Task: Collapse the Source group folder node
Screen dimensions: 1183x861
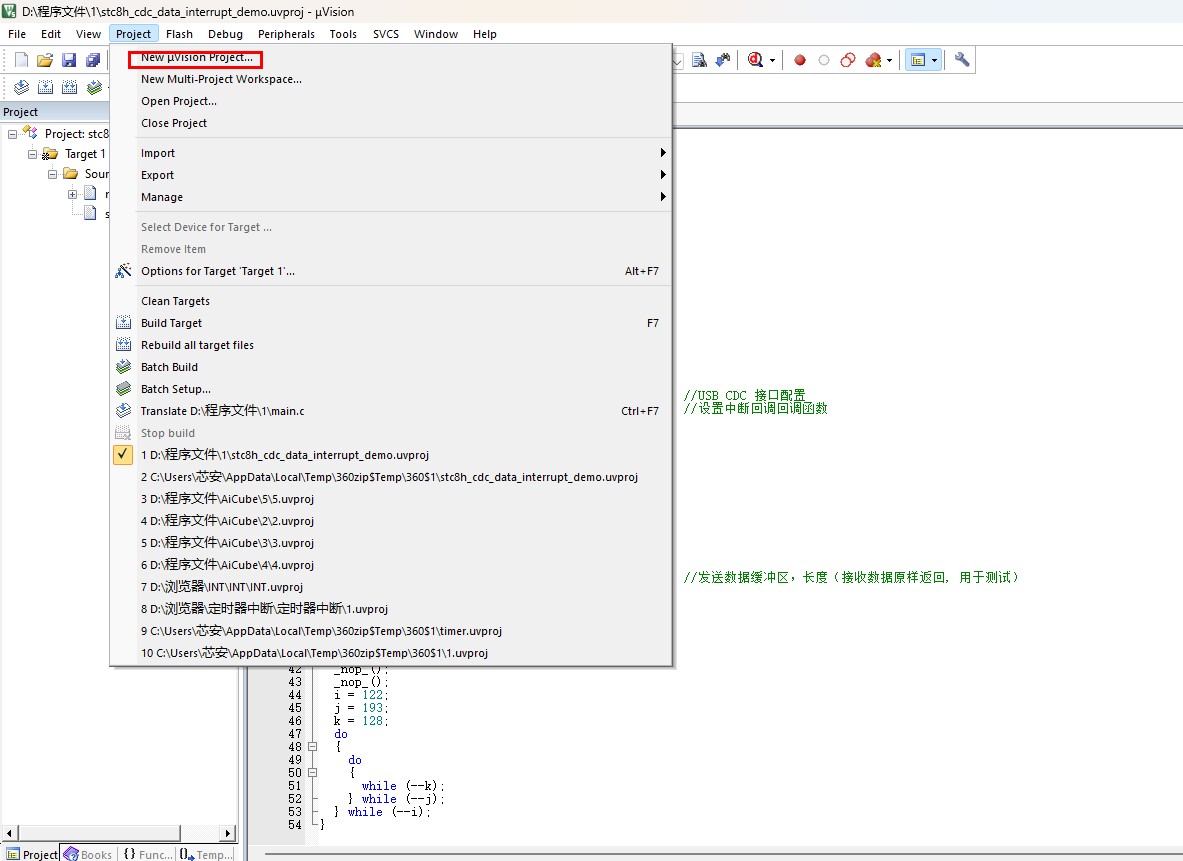Action: click(x=52, y=174)
